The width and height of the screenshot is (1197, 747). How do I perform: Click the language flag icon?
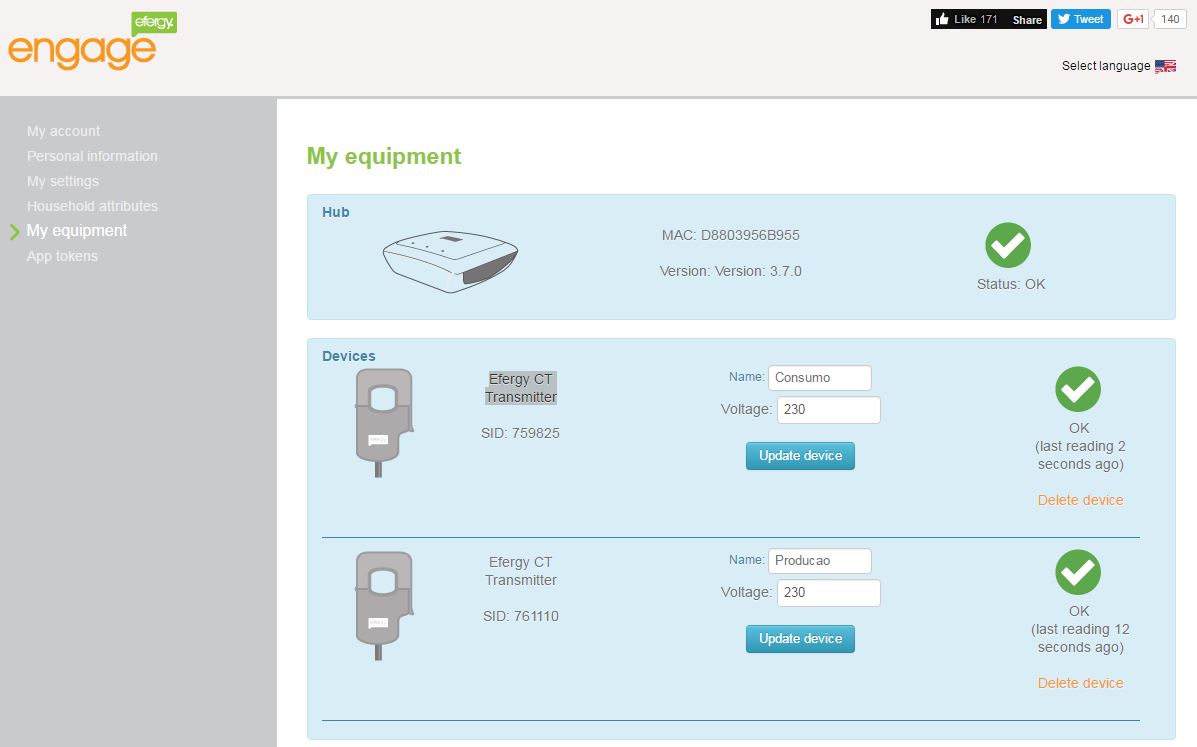click(1165, 66)
